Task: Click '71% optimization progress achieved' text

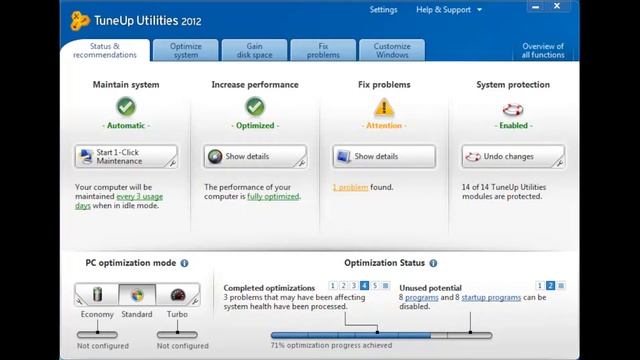Action: [x=331, y=346]
